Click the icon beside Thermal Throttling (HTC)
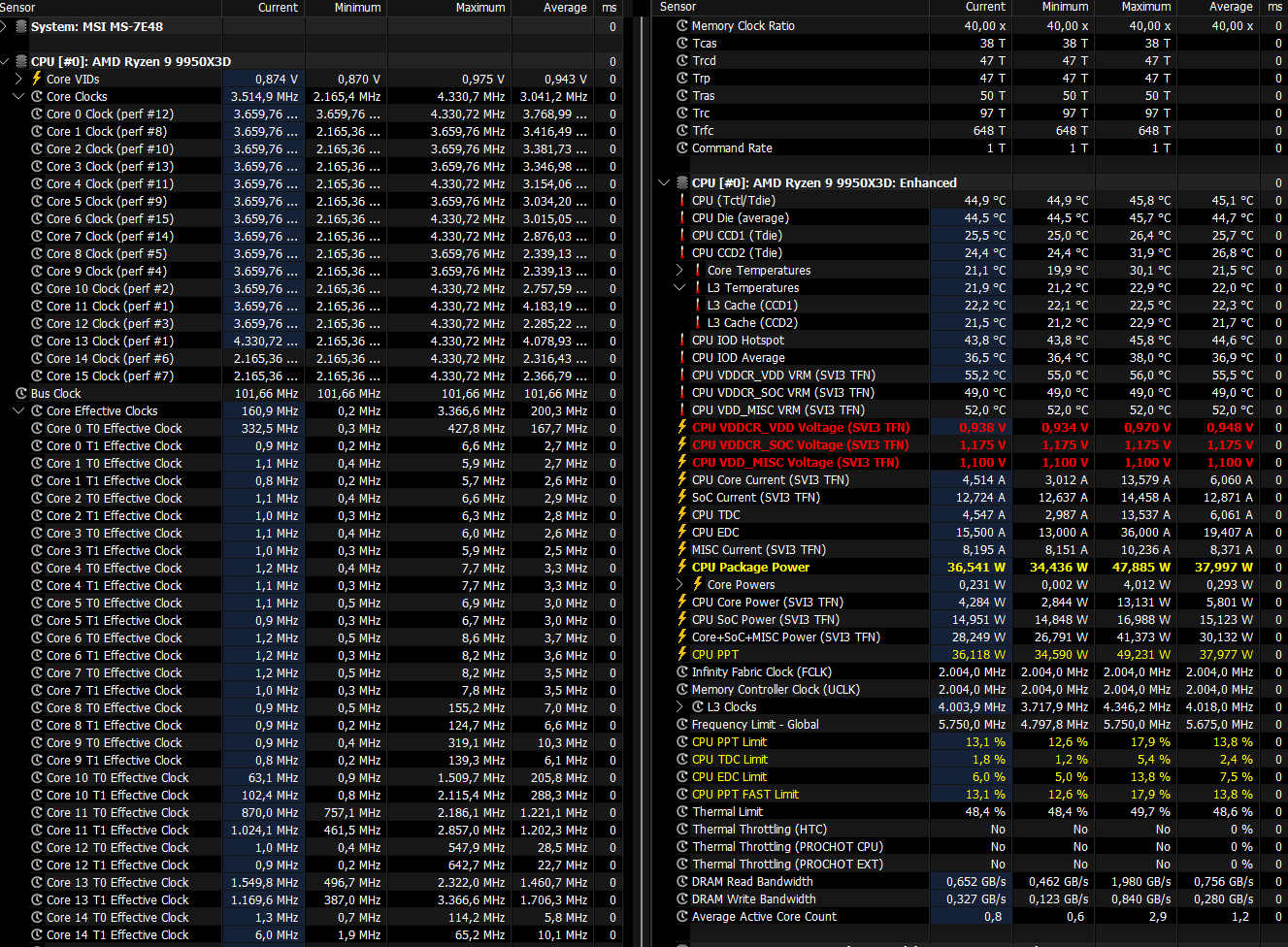The height and width of the screenshot is (947, 1288). (x=682, y=829)
